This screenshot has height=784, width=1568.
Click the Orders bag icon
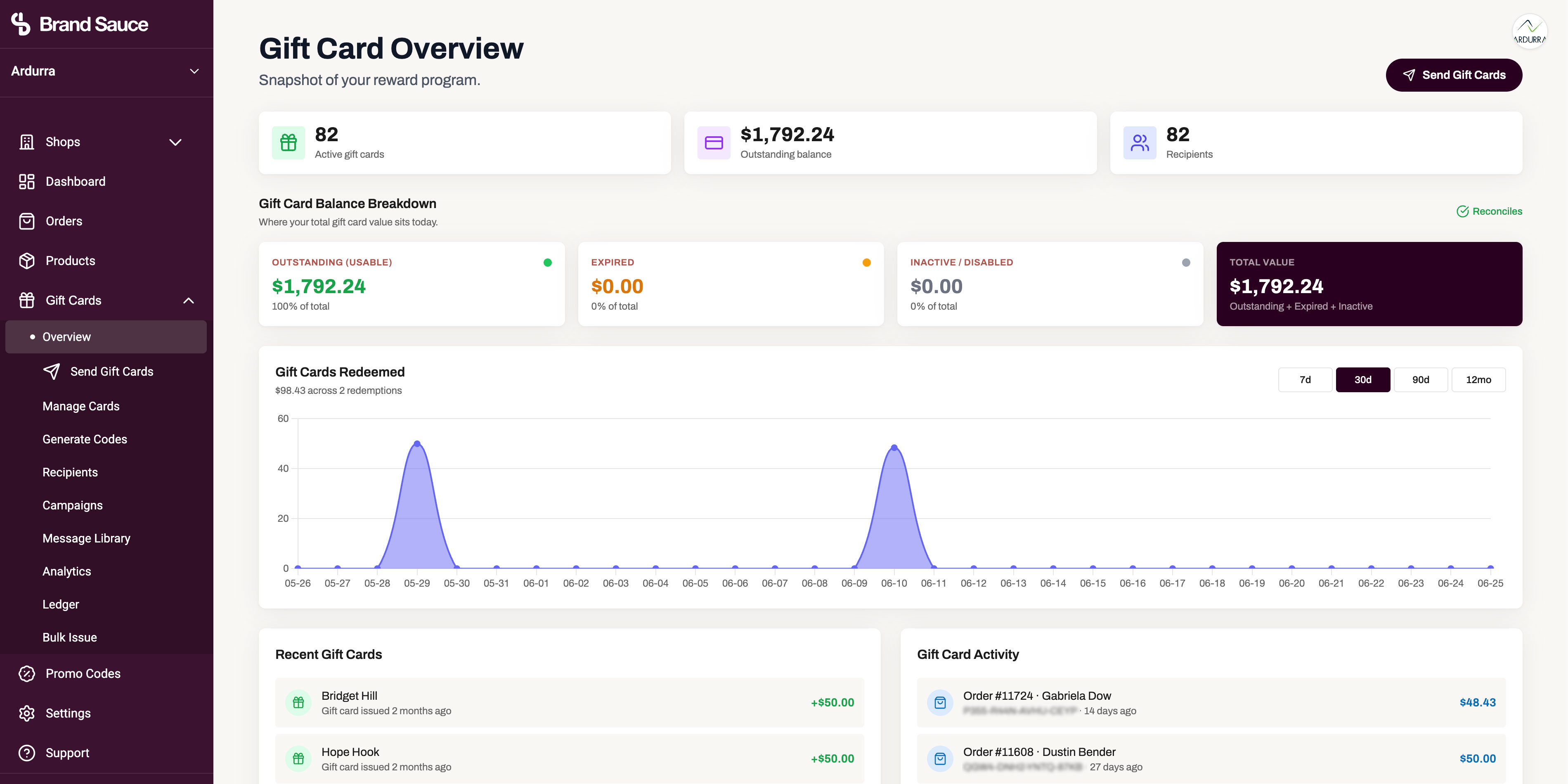[27, 221]
